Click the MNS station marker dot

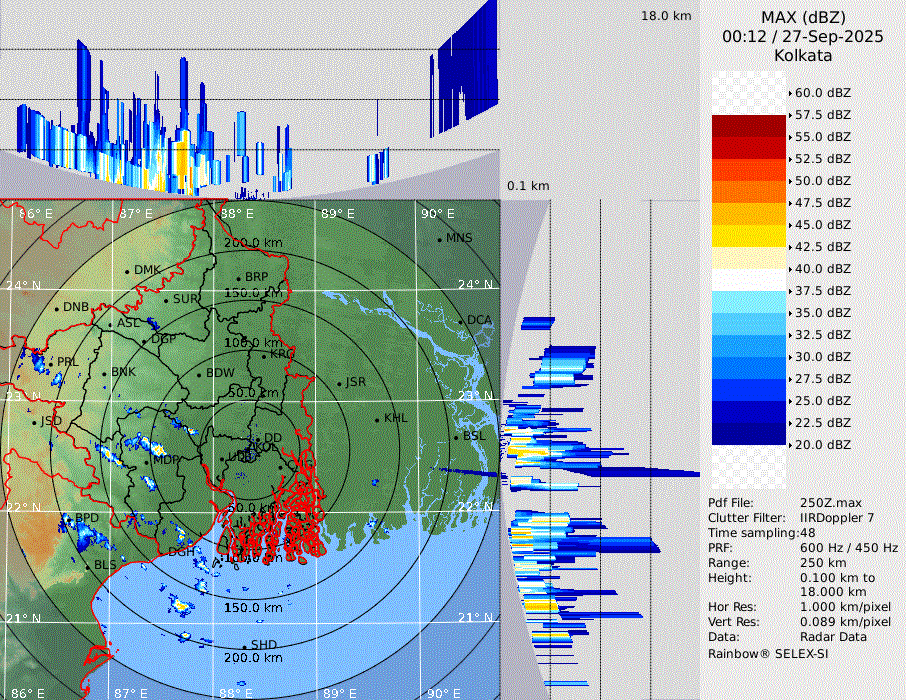439,239
